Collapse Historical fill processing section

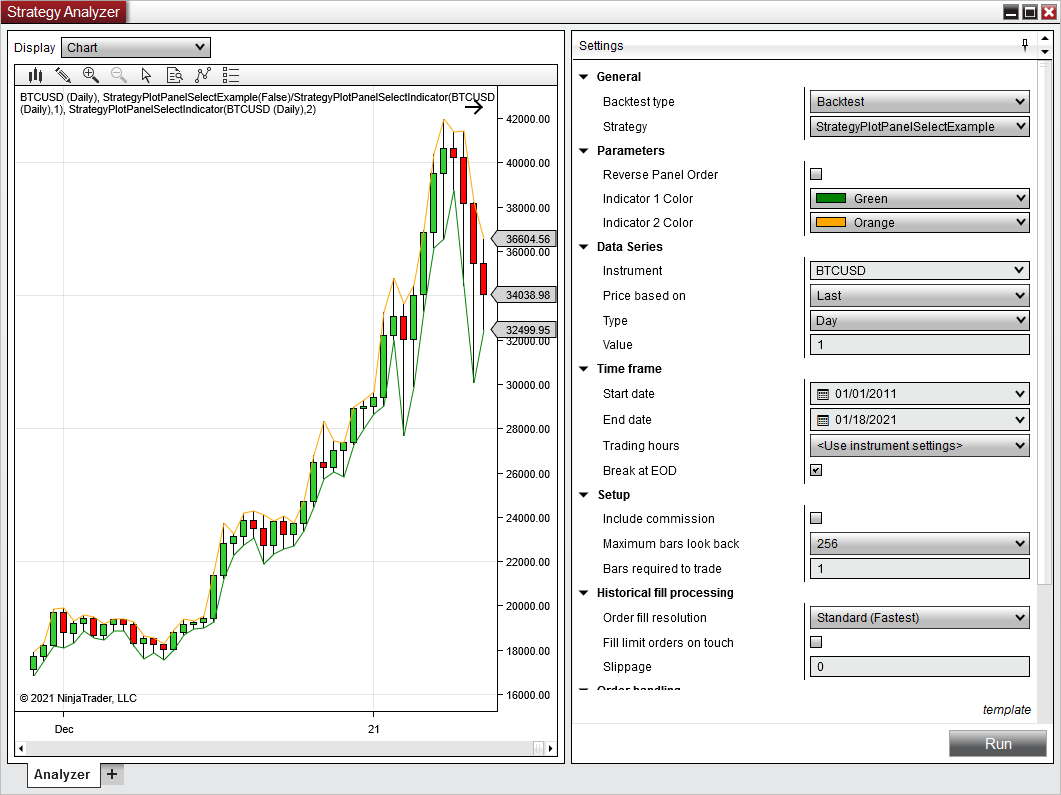pyautogui.click(x=584, y=593)
